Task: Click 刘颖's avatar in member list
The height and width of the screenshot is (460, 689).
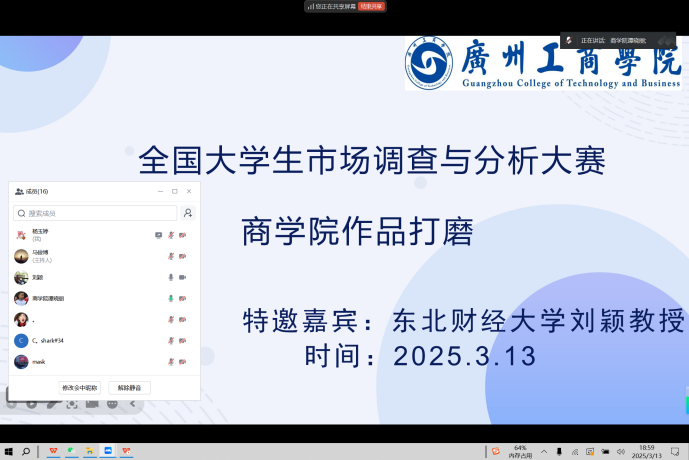Action: point(21,277)
